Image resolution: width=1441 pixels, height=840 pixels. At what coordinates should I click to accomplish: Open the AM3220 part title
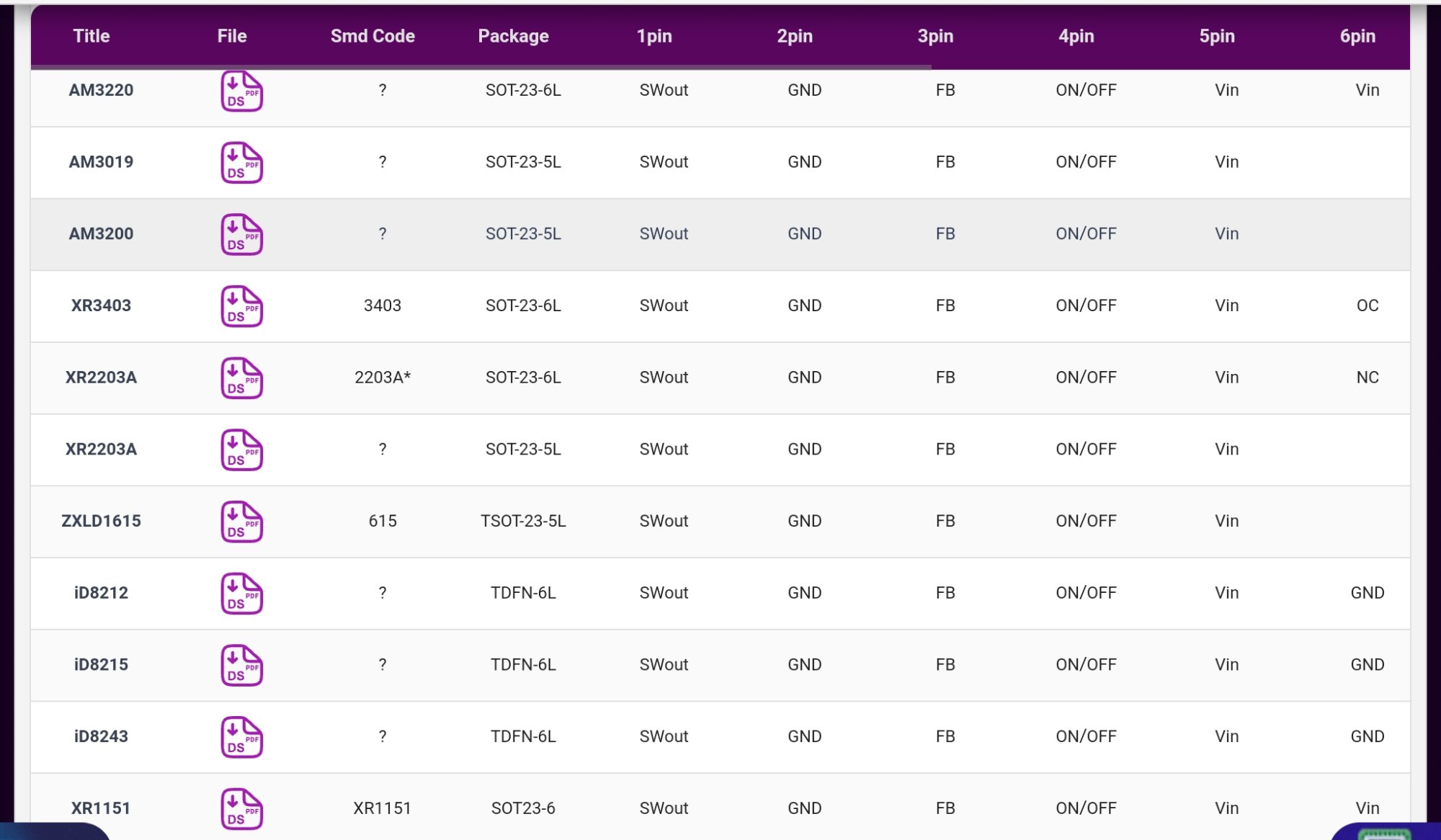(101, 90)
